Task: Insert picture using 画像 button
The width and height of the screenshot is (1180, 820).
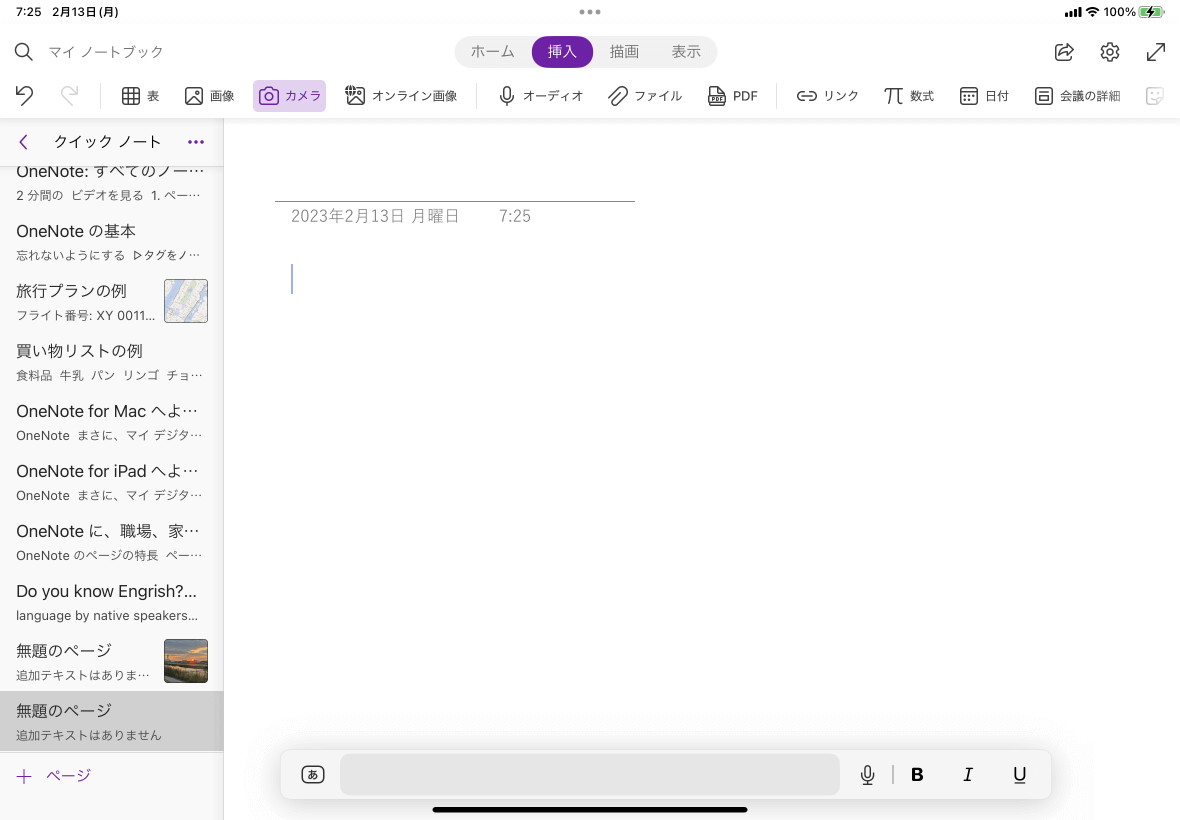Action: coord(209,96)
